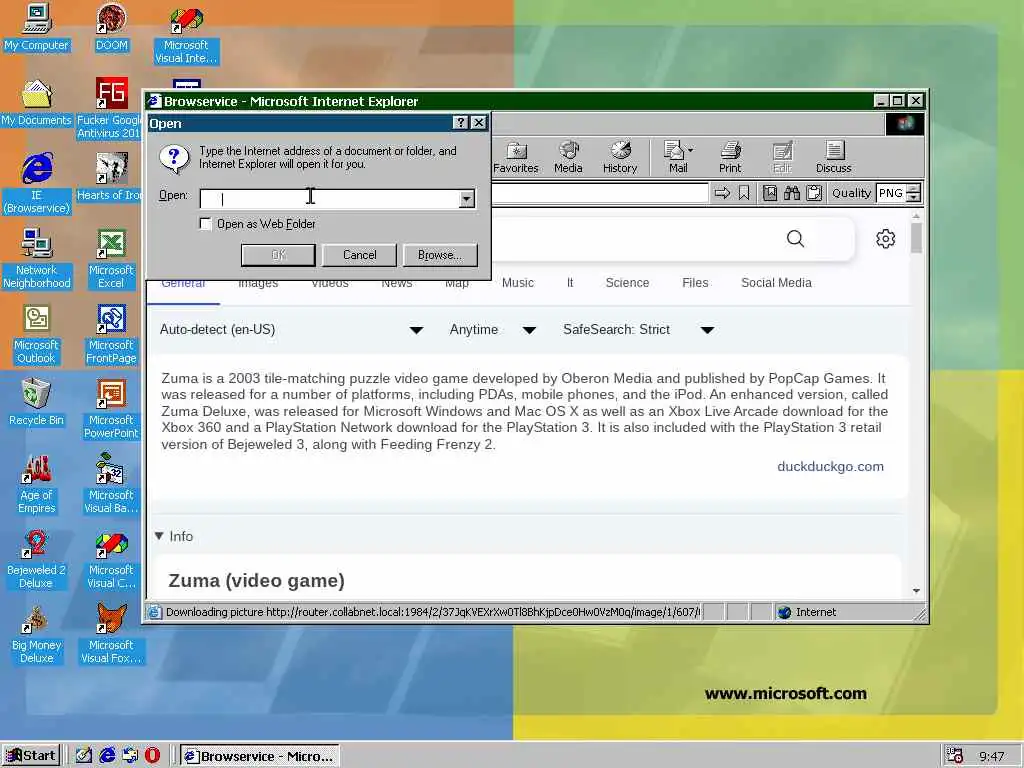1024x768 pixels.
Task: Select the Microsoft Excel desktop icon
Action: click(x=111, y=259)
